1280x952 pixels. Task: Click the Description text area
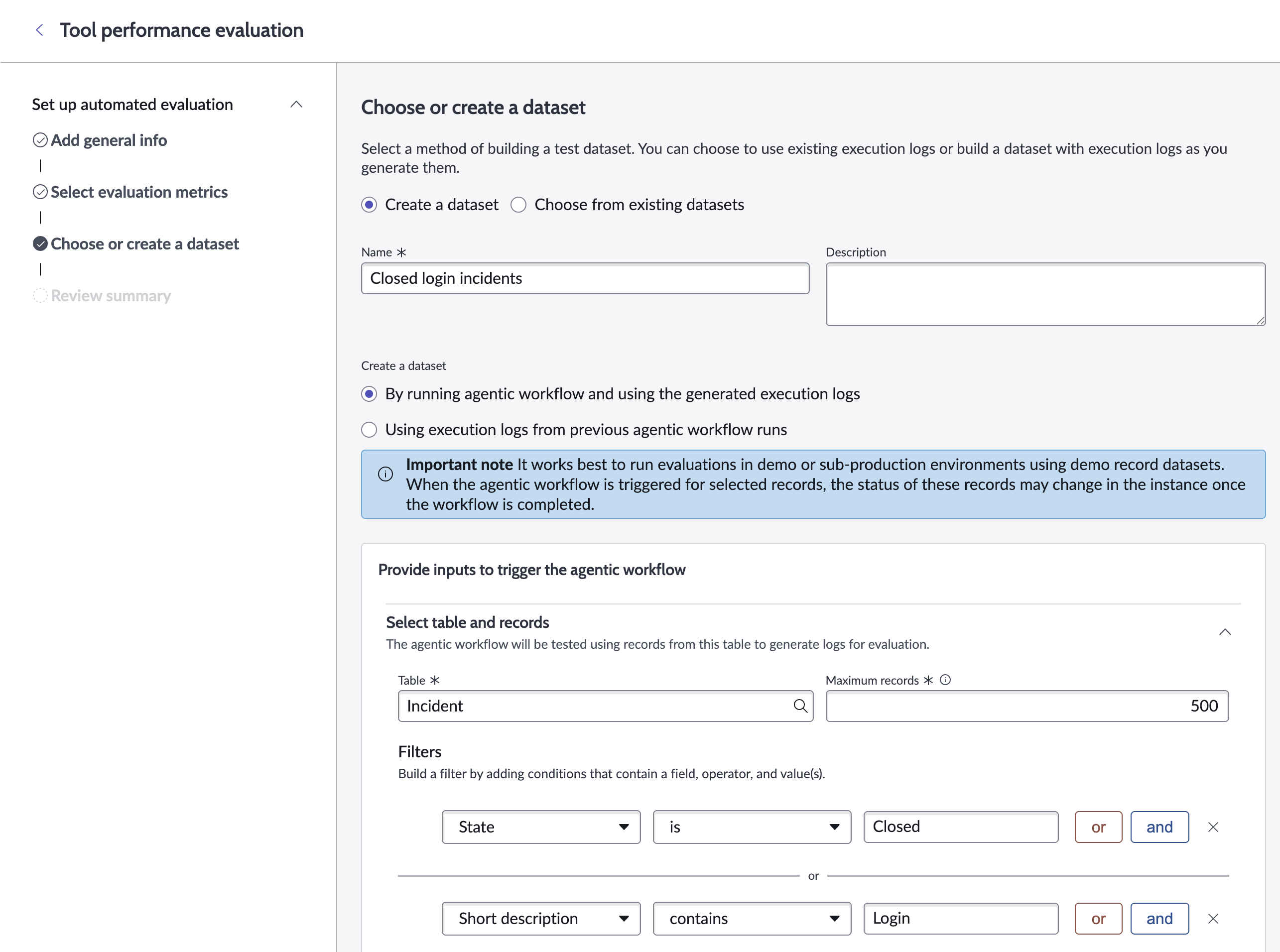click(x=1045, y=294)
